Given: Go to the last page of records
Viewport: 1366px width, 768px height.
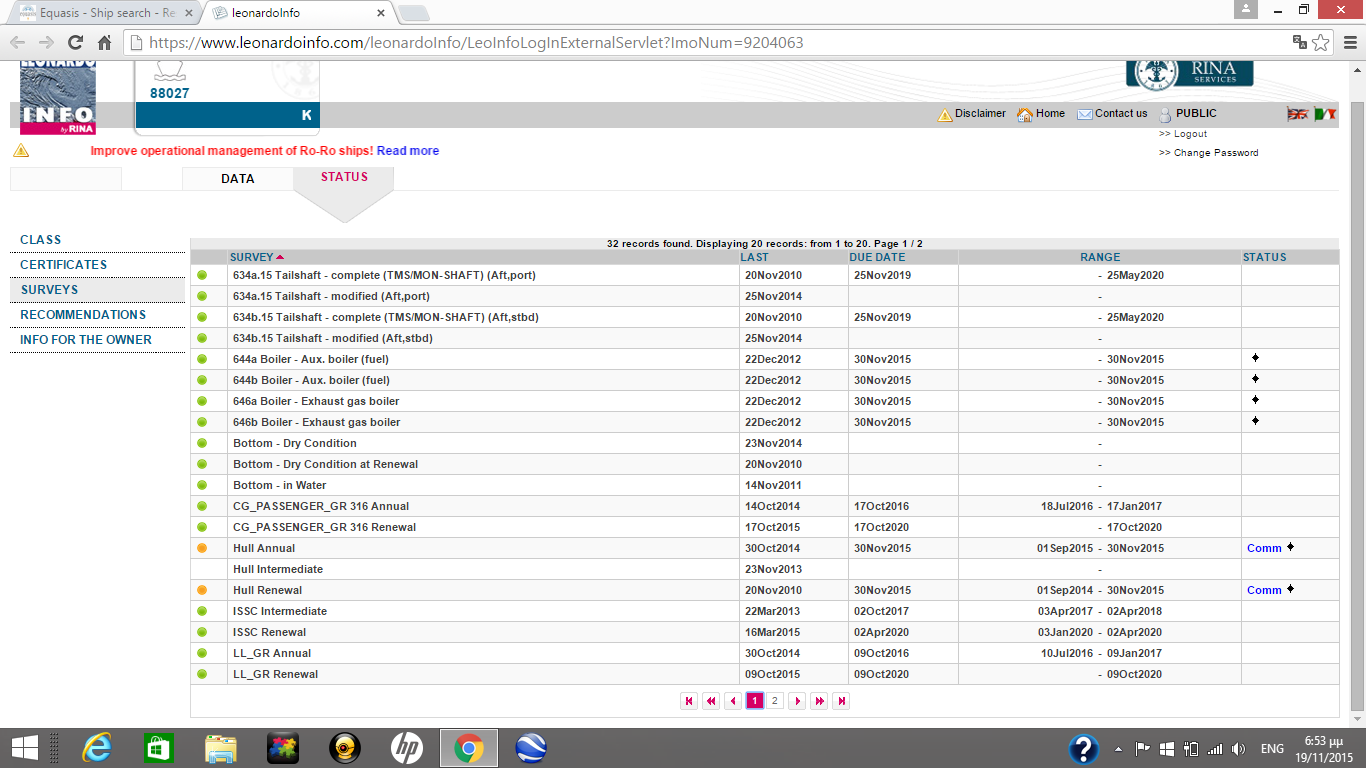Looking at the screenshot, I should point(841,701).
